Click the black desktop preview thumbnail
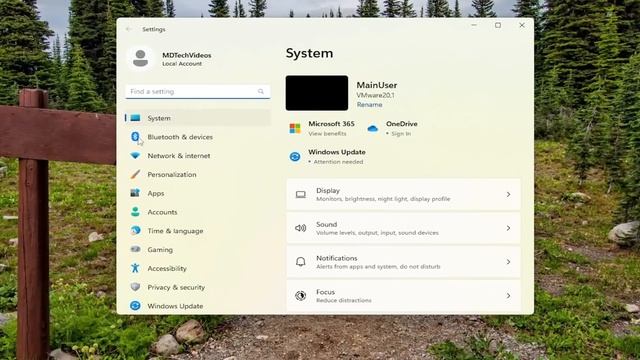Screen dimensions: 640x360 coord(317,93)
